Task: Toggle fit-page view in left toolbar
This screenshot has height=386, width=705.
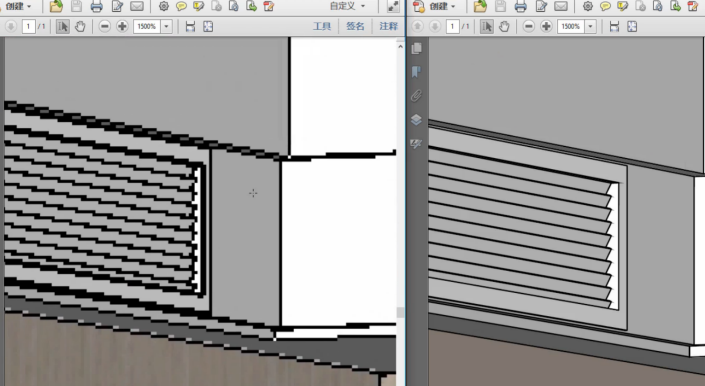Action: point(208,27)
